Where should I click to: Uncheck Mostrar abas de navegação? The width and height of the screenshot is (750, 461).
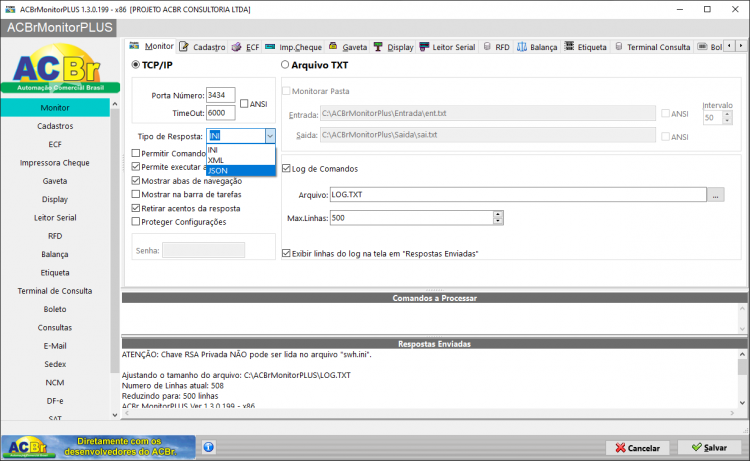(x=136, y=180)
